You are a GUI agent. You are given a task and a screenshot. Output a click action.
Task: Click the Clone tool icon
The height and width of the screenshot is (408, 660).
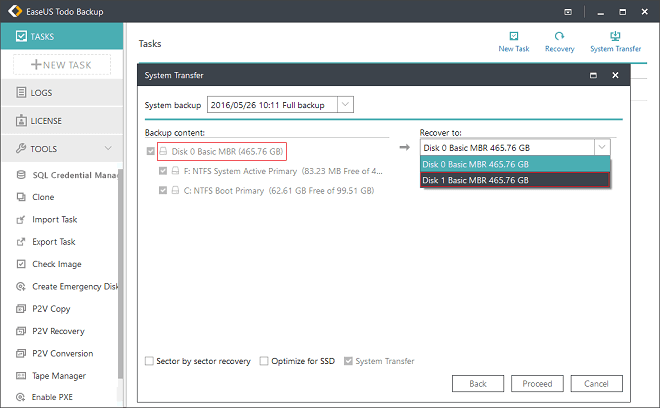pos(21,197)
